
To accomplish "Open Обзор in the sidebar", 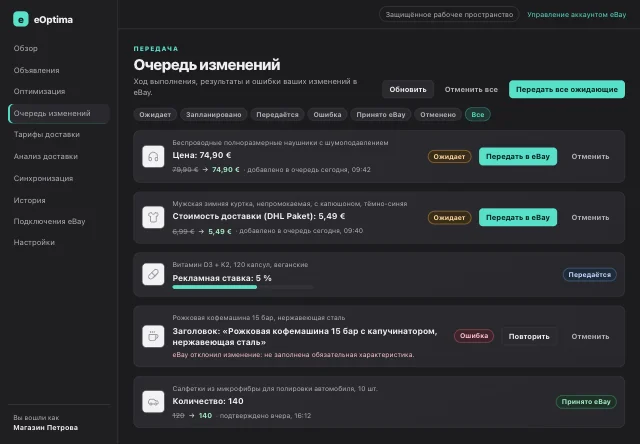I will point(25,48).
